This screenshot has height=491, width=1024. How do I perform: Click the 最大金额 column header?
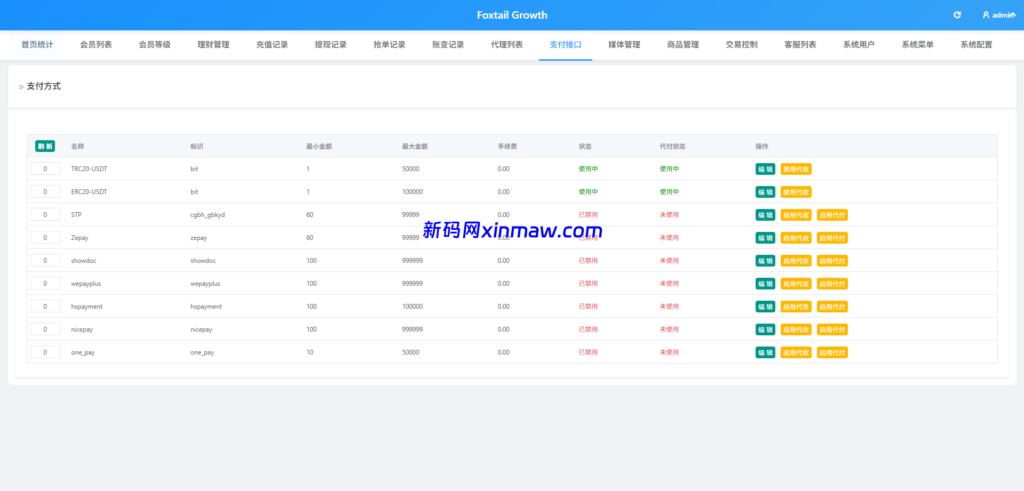(x=415, y=146)
